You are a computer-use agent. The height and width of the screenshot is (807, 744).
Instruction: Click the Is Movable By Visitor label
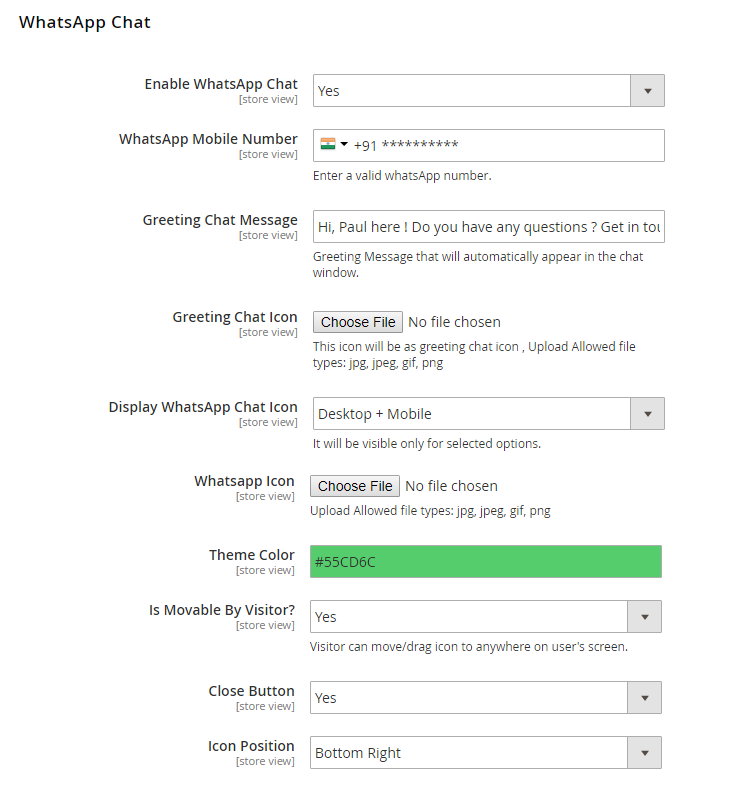point(222,610)
